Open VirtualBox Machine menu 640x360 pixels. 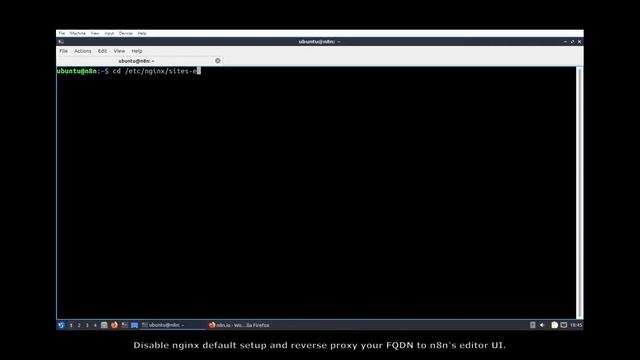(x=78, y=33)
